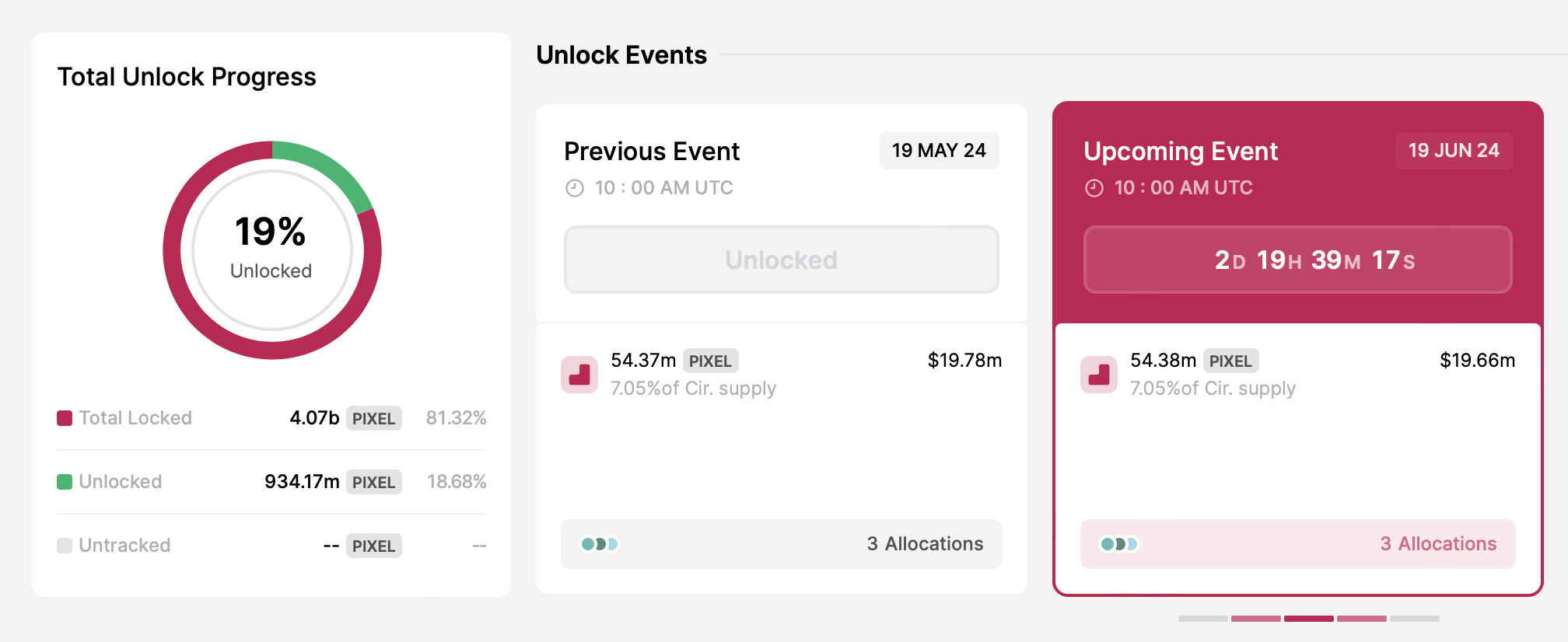Click the Upcoming Event PIXEL token icon
Viewport: 1568px width, 642px height.
[1099, 375]
